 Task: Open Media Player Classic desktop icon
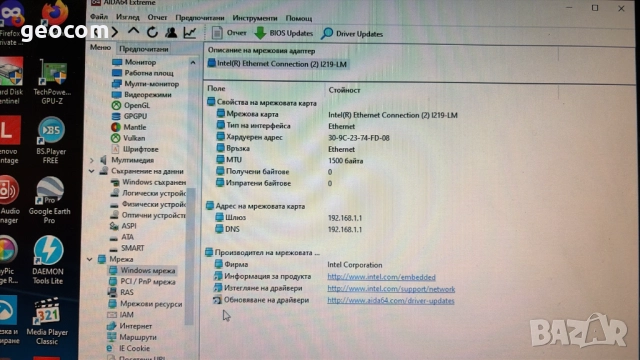click(47, 321)
